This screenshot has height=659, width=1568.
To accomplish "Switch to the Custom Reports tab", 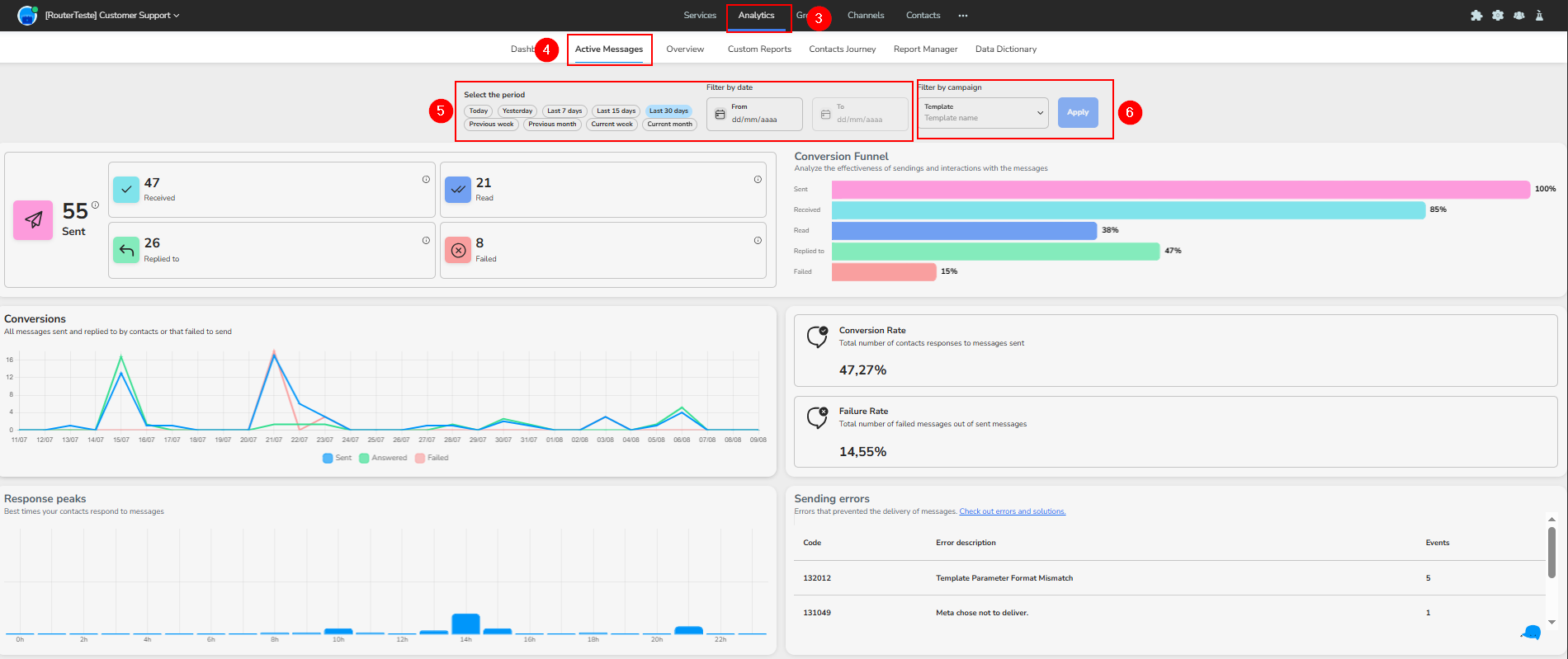I will click(x=759, y=49).
